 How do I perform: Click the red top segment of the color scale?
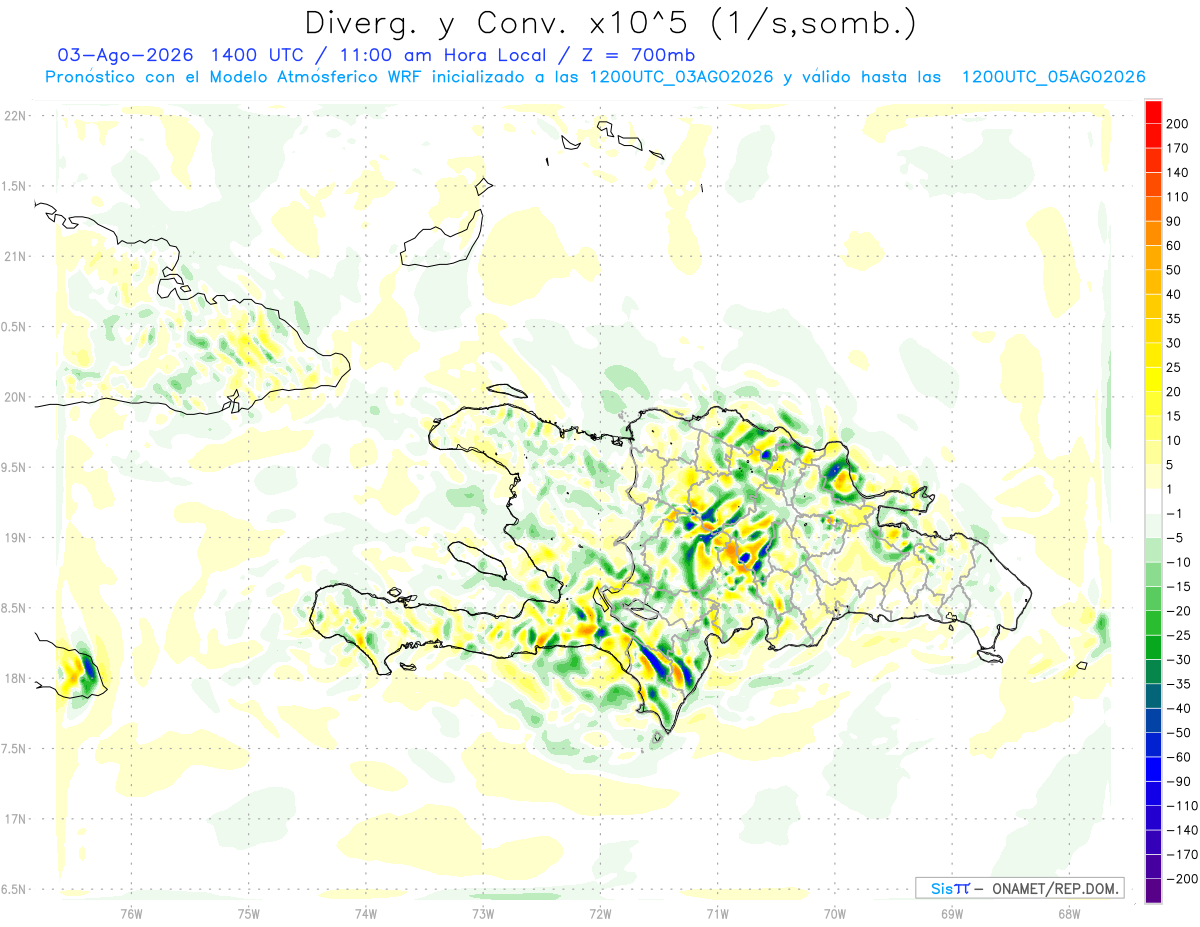[1153, 111]
